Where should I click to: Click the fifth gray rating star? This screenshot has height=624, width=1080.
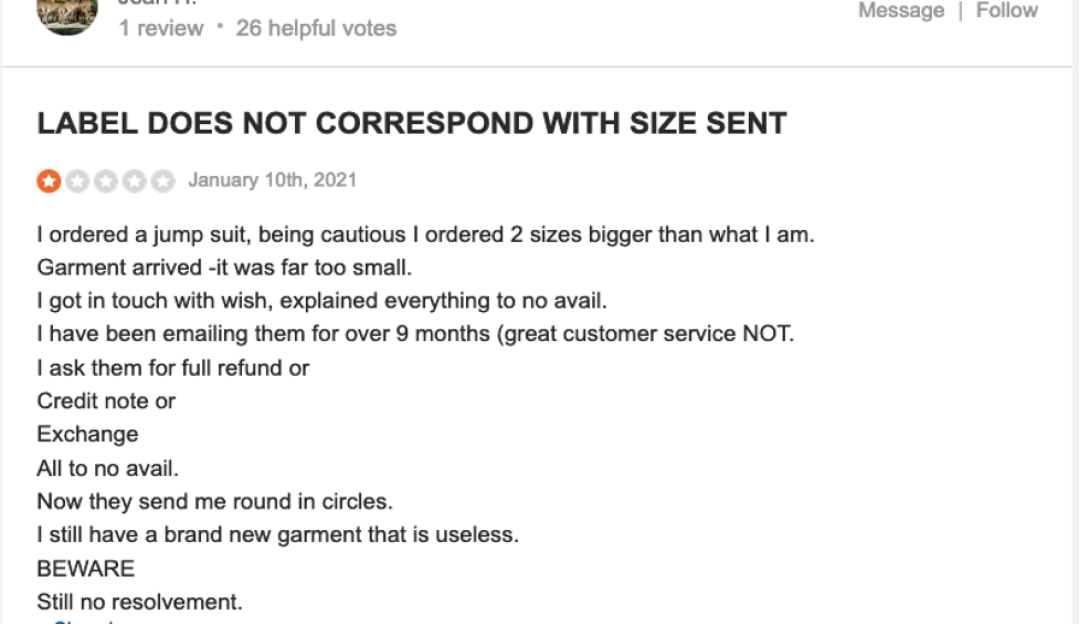pos(164,181)
